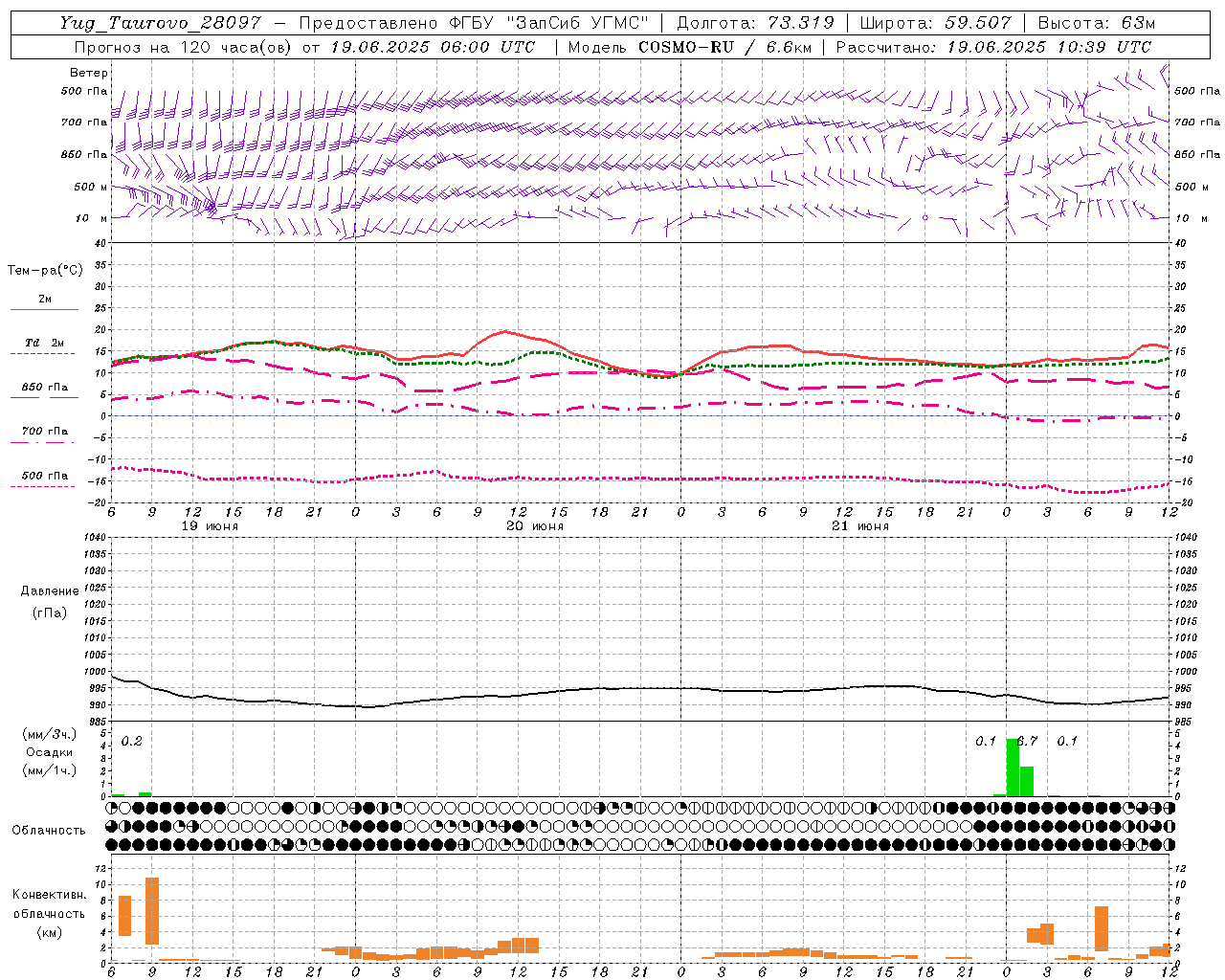Click the Конвективн. облачность label

pyautogui.click(x=49, y=904)
